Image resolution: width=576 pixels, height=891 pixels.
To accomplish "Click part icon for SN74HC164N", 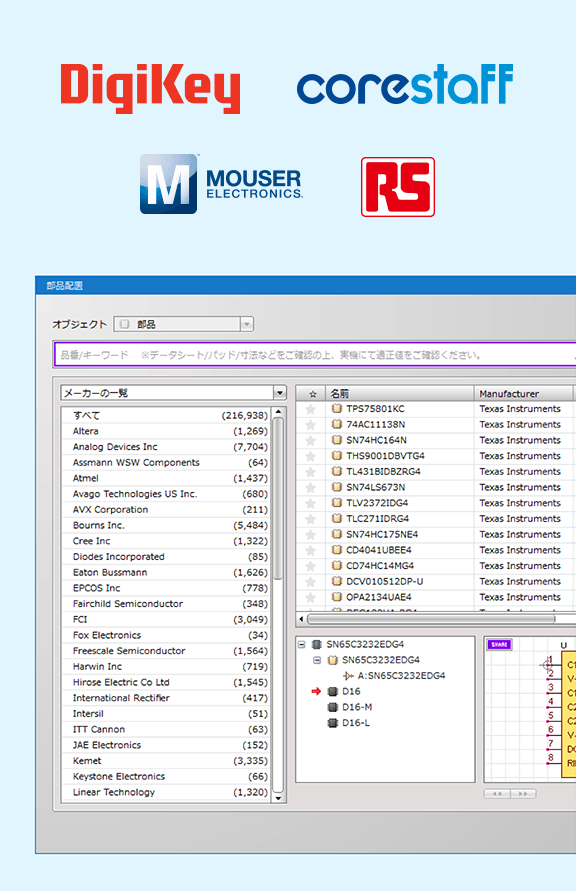I will [337, 440].
